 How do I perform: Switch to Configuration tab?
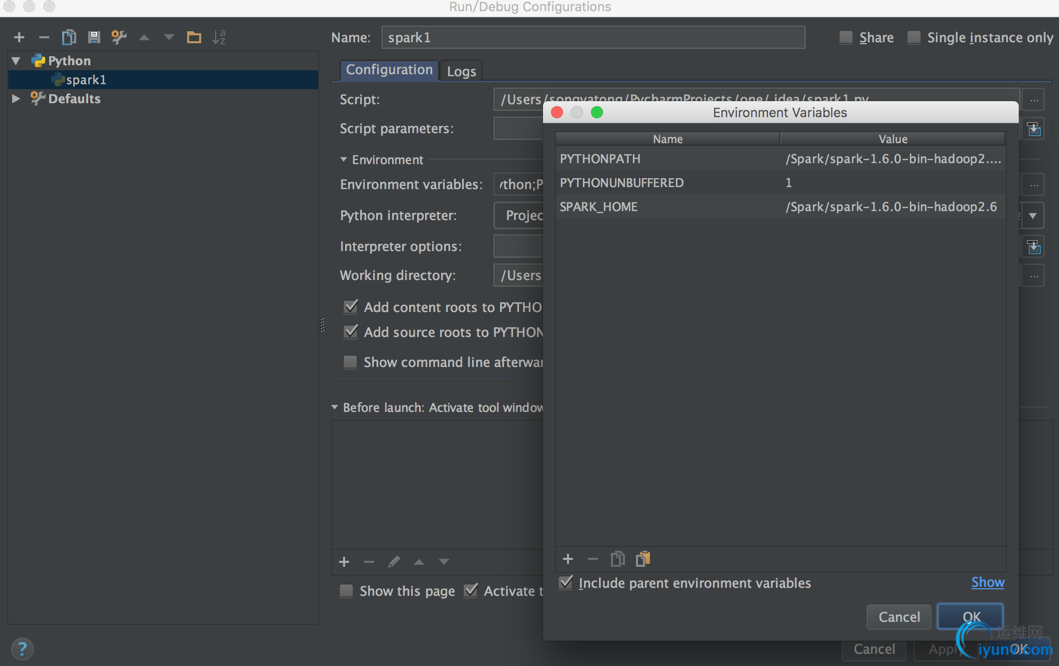tap(389, 70)
